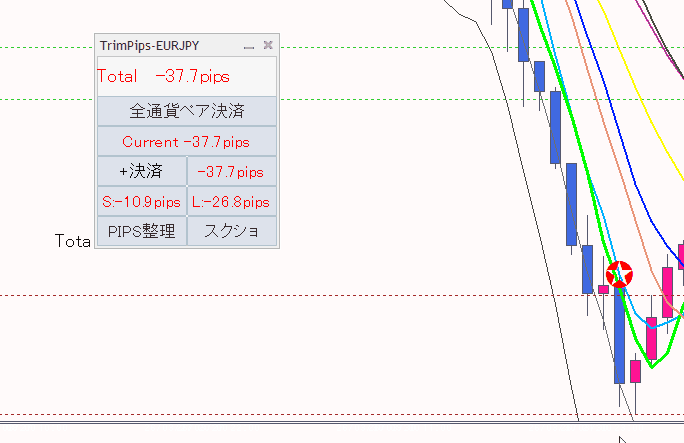Image resolution: width=684 pixels, height=443 pixels.
Task: Click the Total -37.7pips display field
Action: 186,76
